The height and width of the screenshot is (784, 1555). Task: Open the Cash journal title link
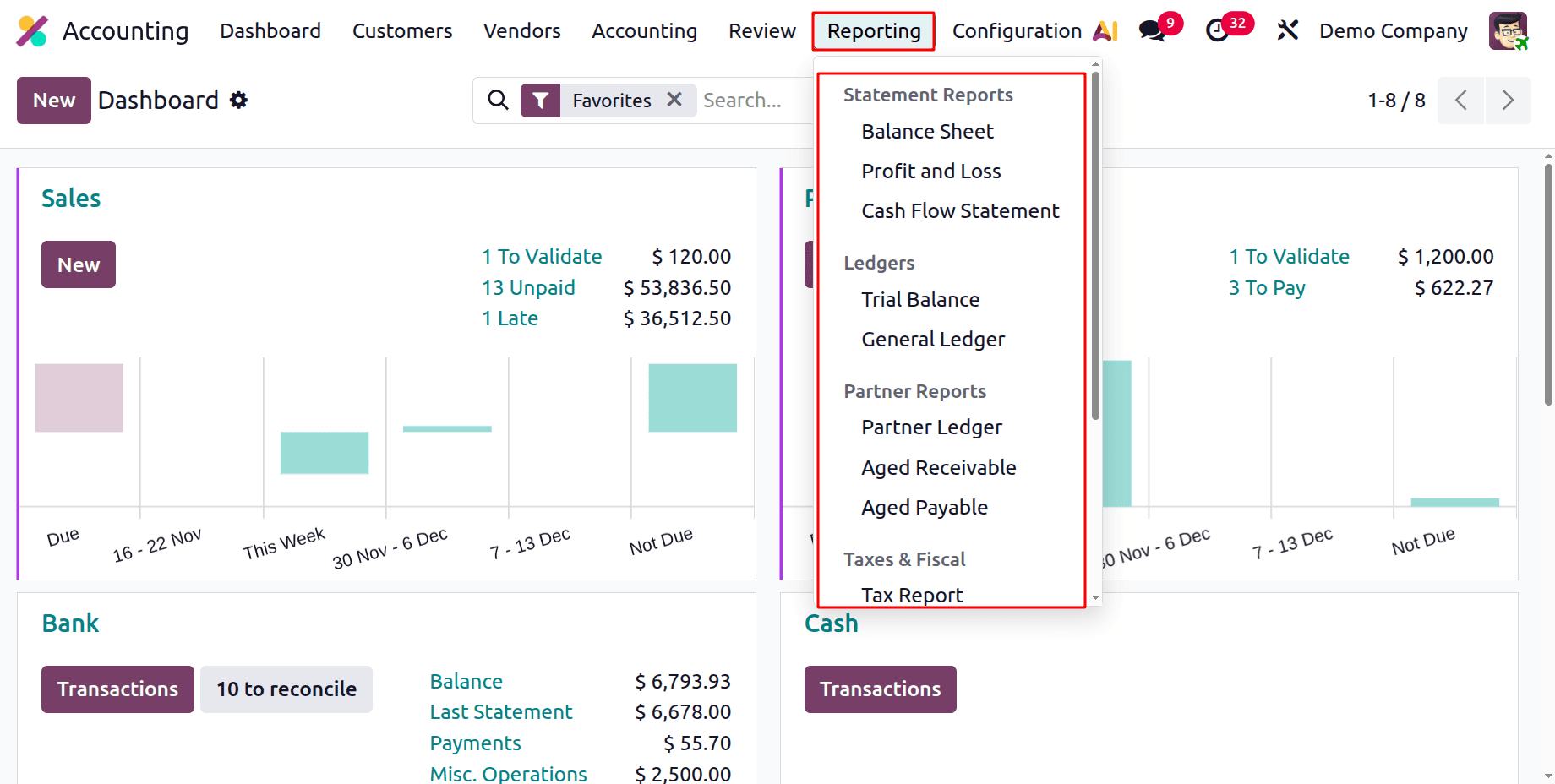pyautogui.click(x=832, y=623)
